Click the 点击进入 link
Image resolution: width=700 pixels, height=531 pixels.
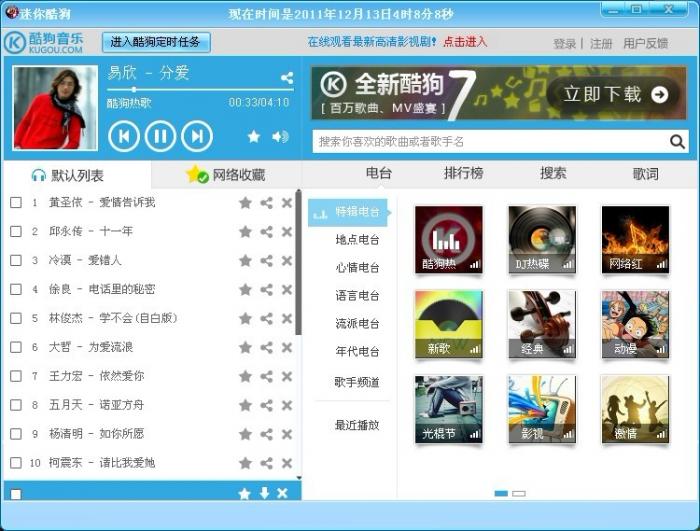(465, 42)
